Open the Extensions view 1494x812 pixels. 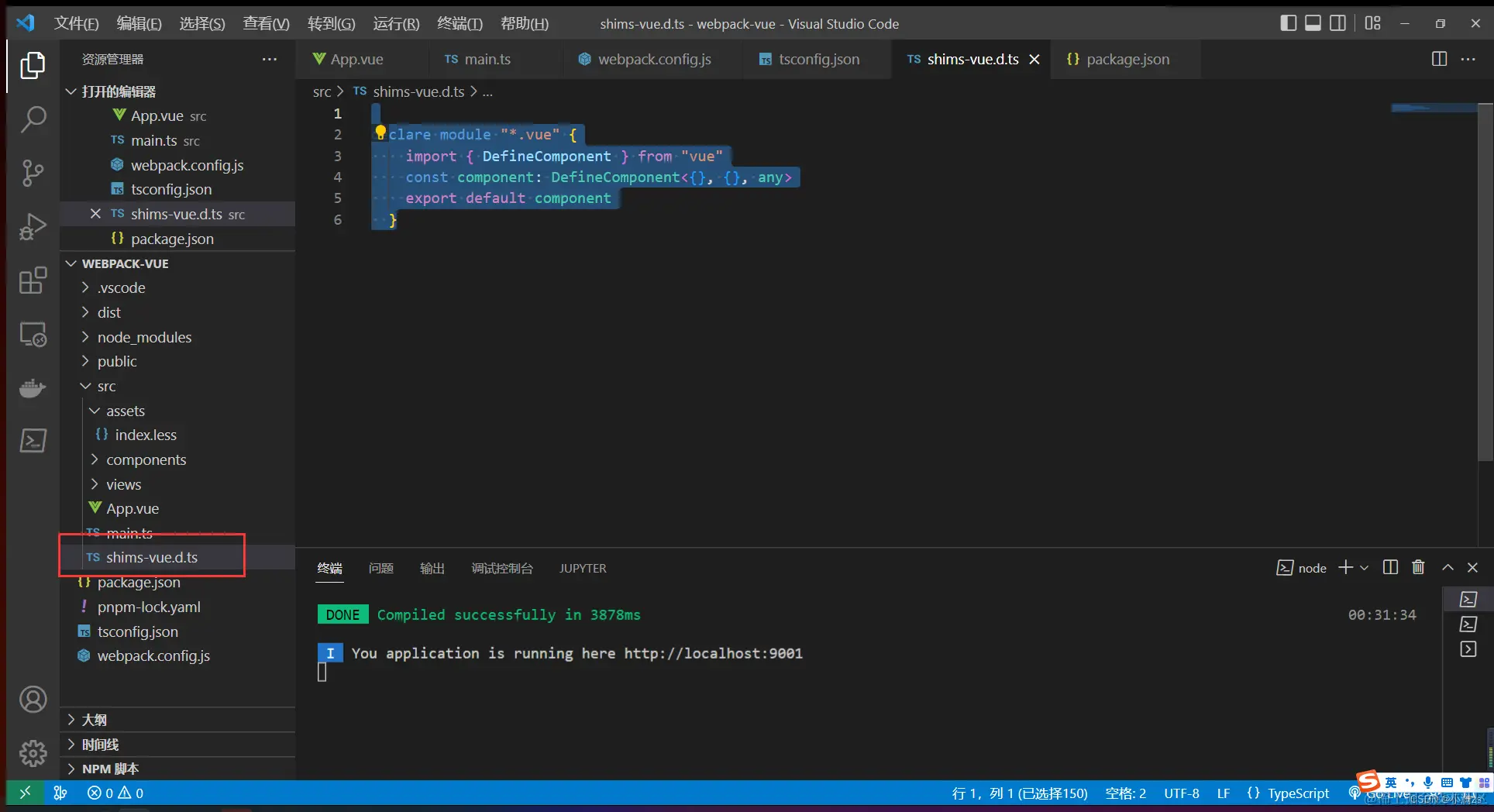click(x=33, y=280)
